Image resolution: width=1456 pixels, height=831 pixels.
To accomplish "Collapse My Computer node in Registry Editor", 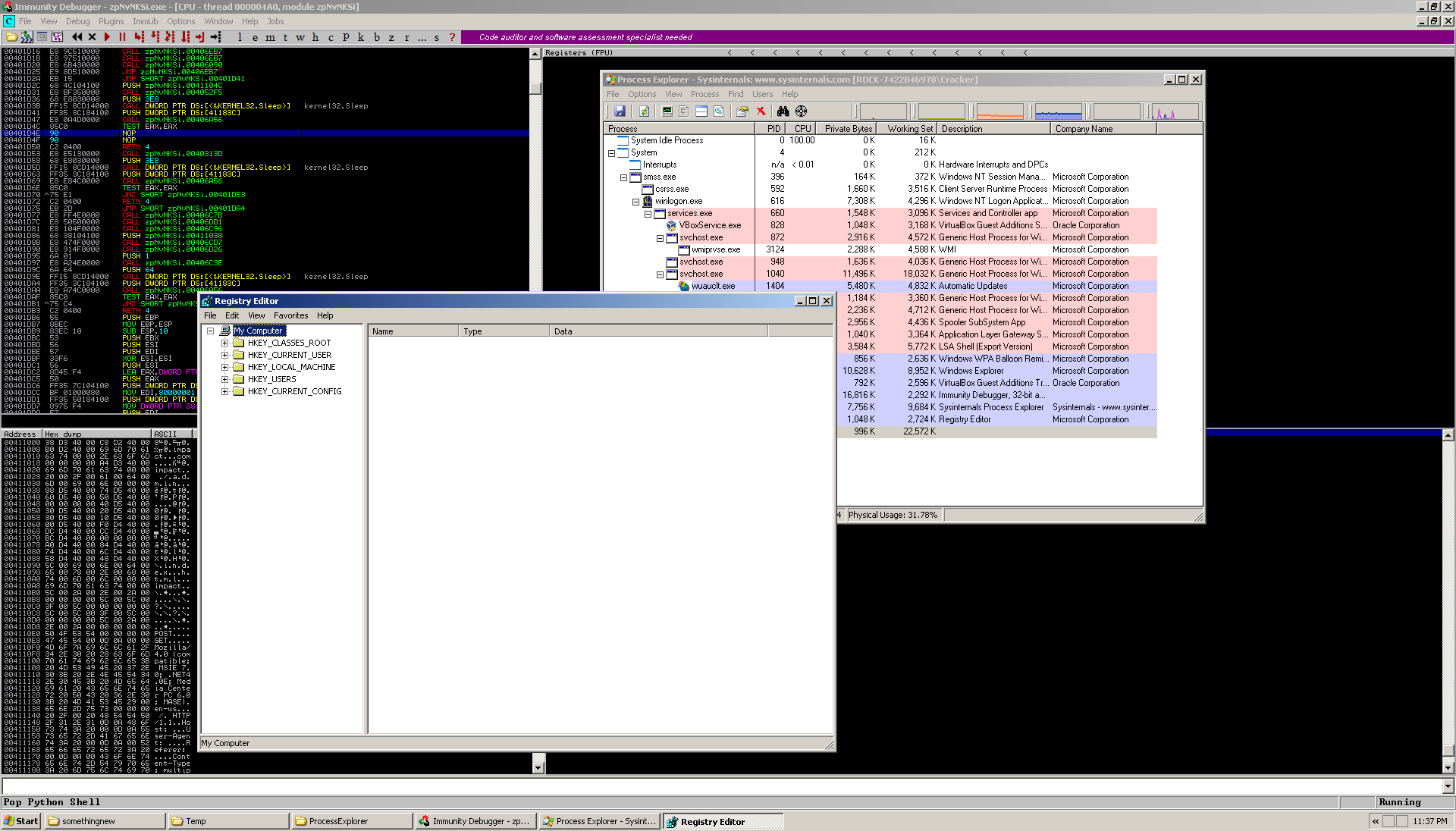I will click(211, 331).
